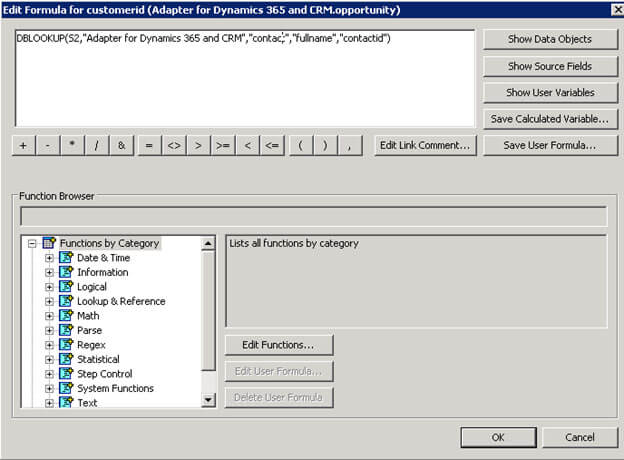Screen dimensions: 624x460
Task: Expand the Lookup & Reference category
Action: point(49,302)
